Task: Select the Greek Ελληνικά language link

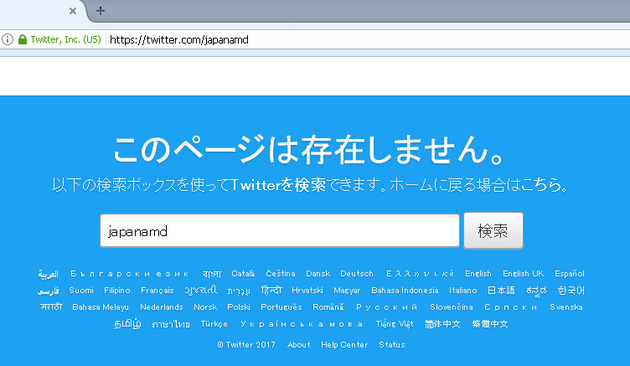Action: click(x=420, y=274)
